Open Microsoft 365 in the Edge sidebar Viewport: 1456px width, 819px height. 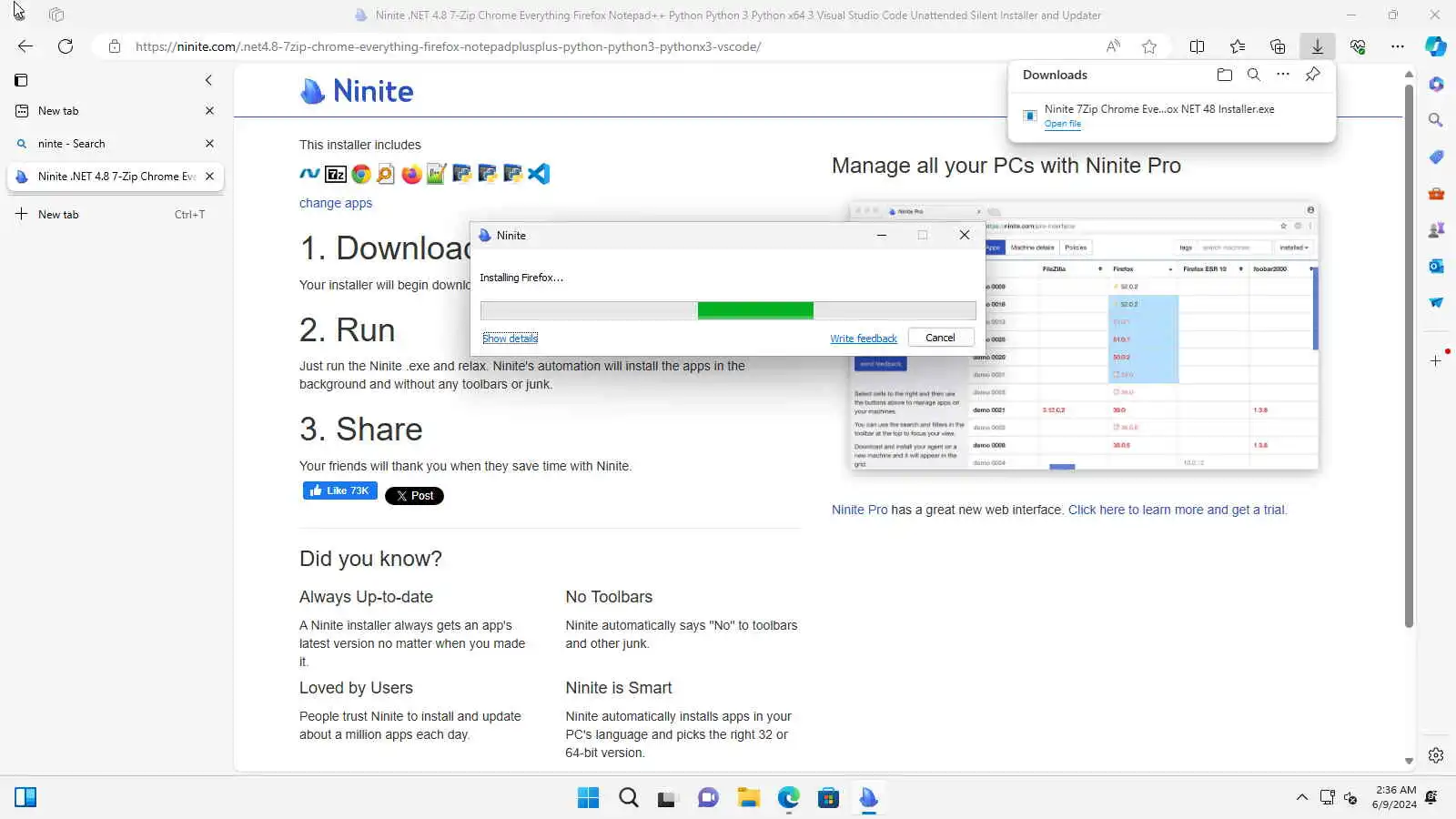(1436, 84)
